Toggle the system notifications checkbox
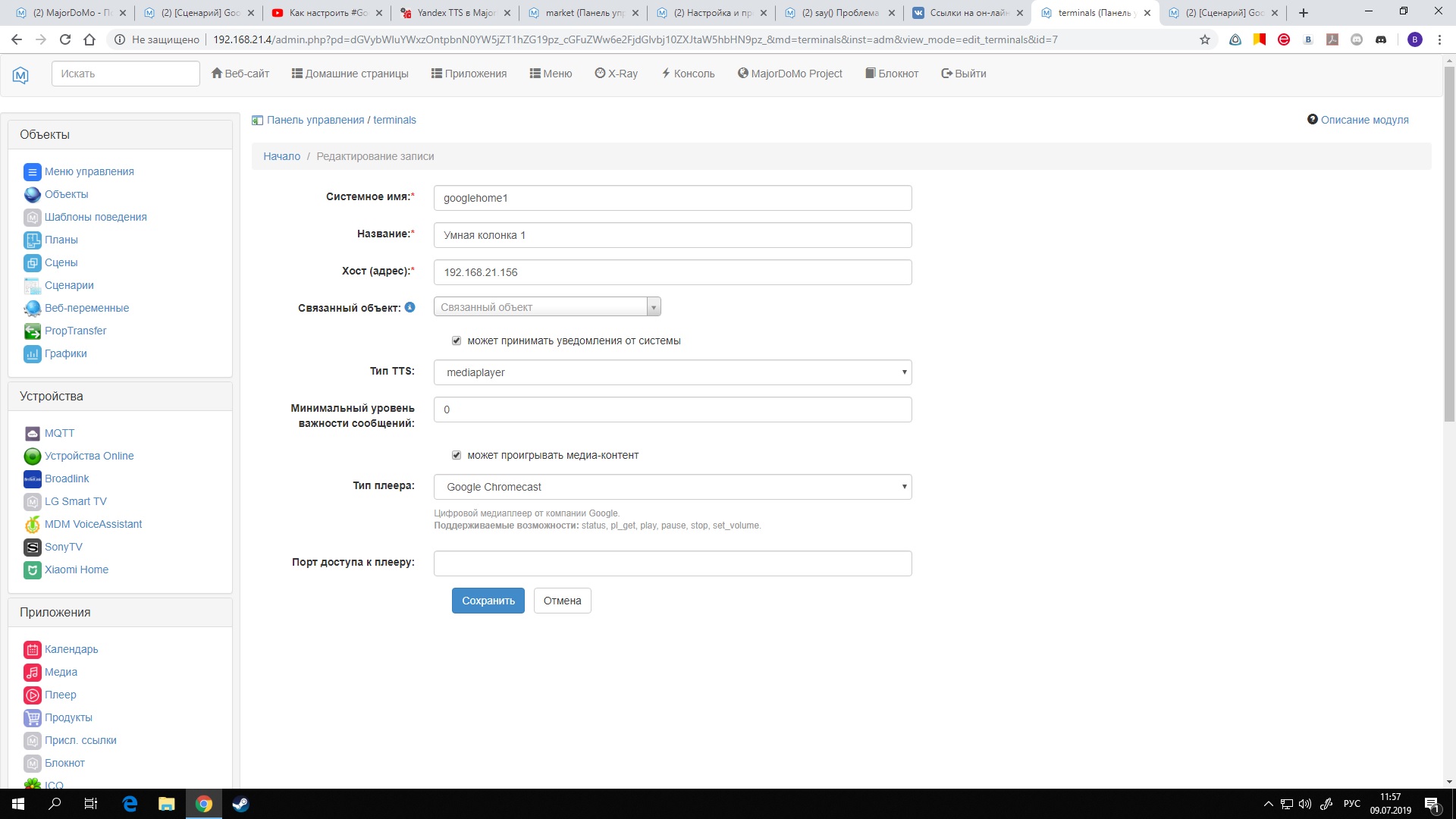This screenshot has width=1456, height=819. [457, 341]
